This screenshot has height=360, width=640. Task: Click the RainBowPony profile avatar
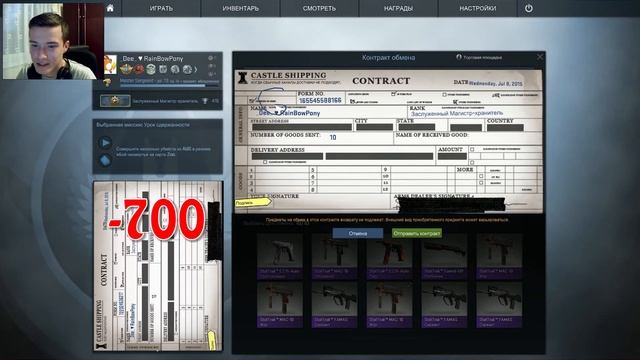[110, 65]
